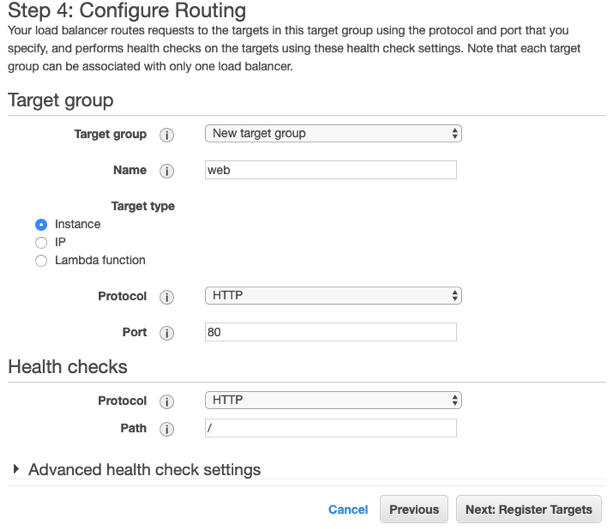This screenshot has width=612, height=529.
Task: Click info icon beside Path label
Action: coord(167,429)
